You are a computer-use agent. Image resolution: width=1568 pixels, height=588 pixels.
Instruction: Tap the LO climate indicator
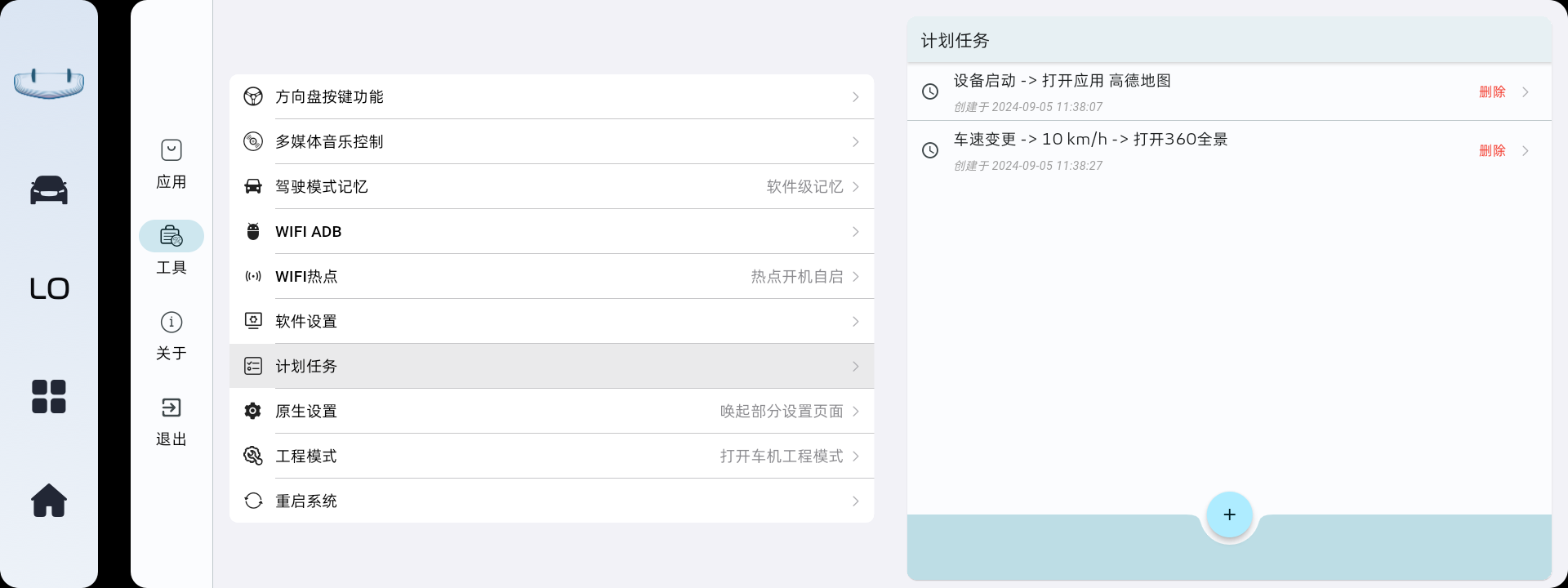pyautogui.click(x=49, y=288)
